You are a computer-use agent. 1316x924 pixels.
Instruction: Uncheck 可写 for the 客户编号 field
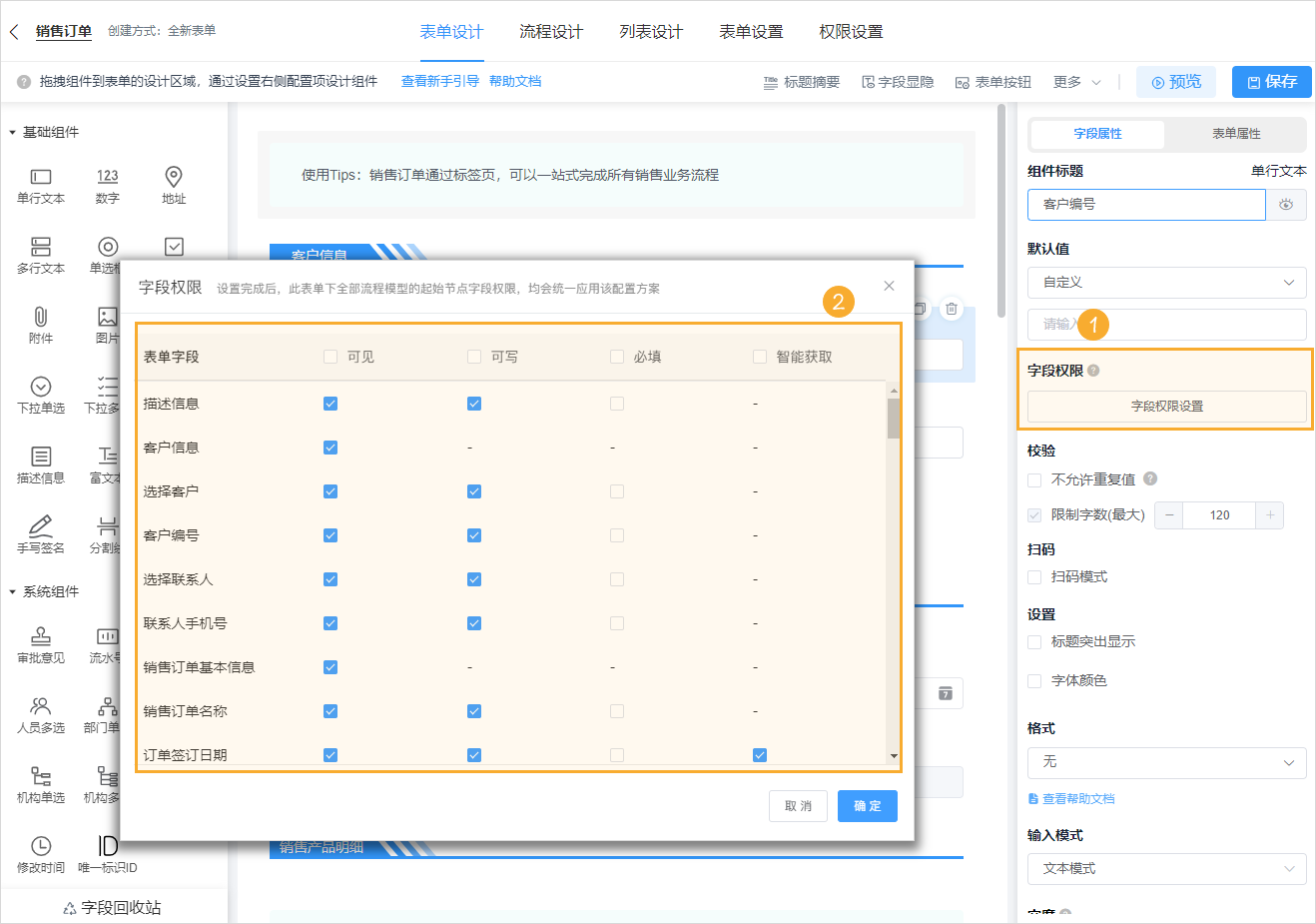[473, 534]
